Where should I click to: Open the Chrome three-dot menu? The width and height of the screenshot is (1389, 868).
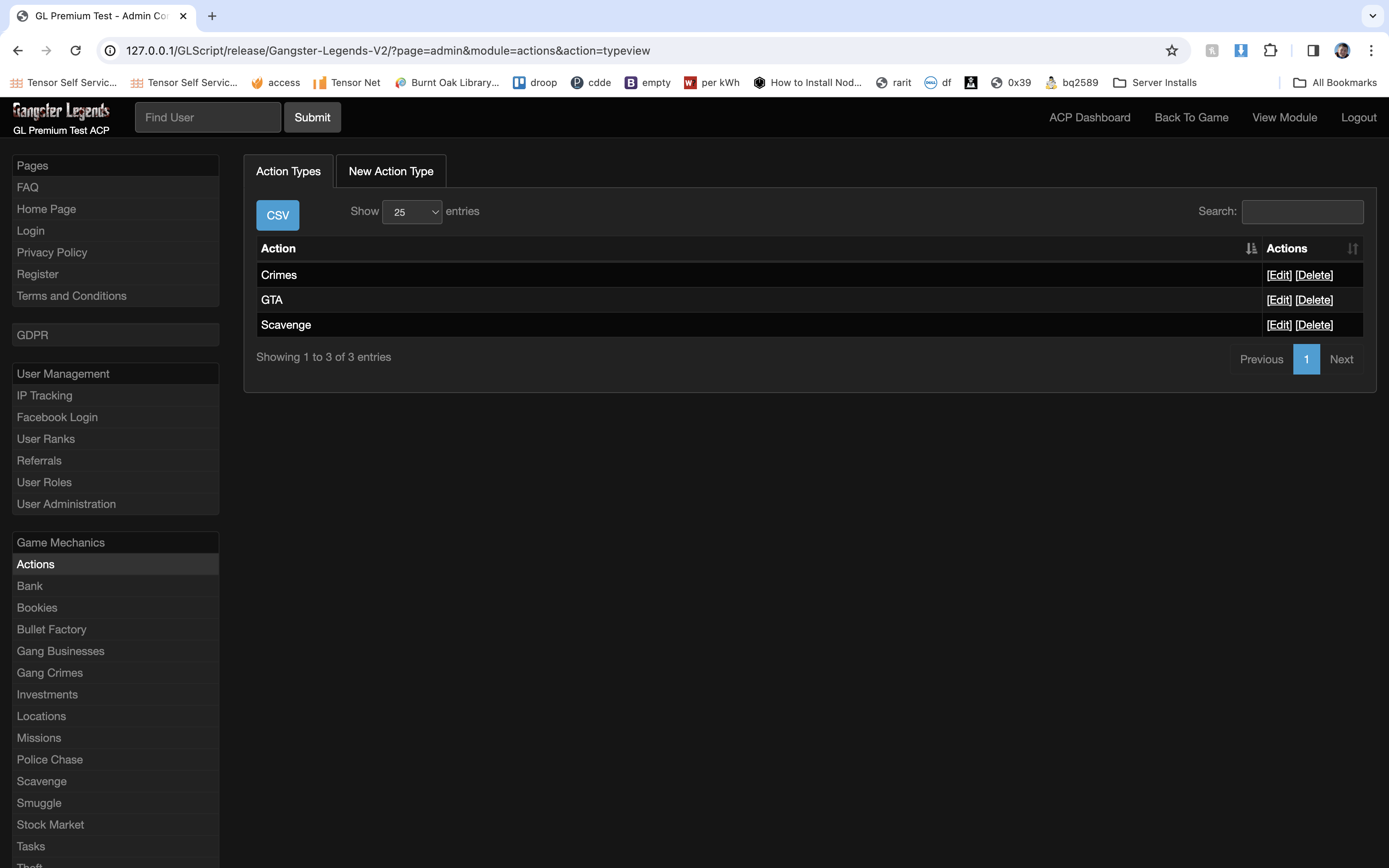coord(1371,51)
